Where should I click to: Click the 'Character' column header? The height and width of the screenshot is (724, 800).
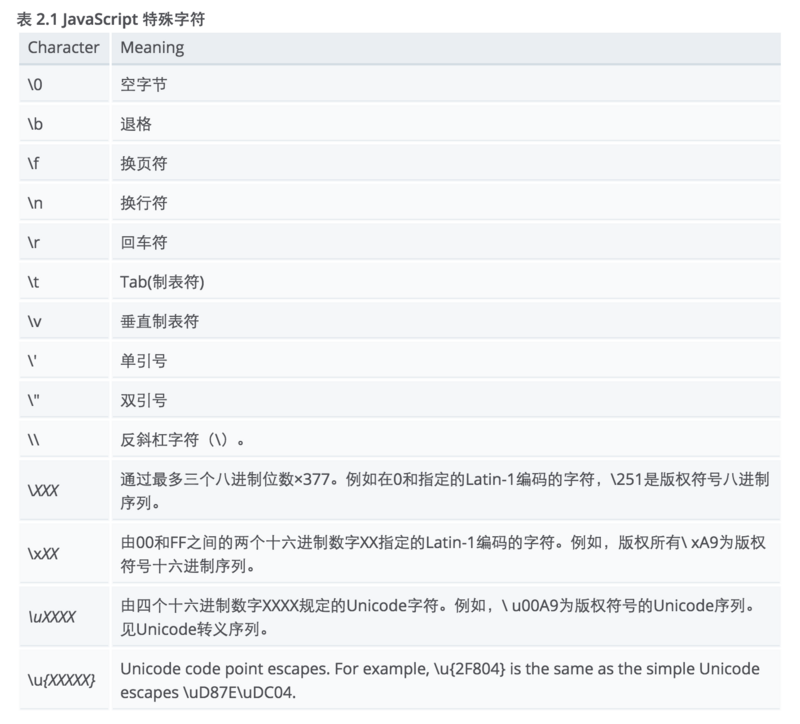(64, 48)
